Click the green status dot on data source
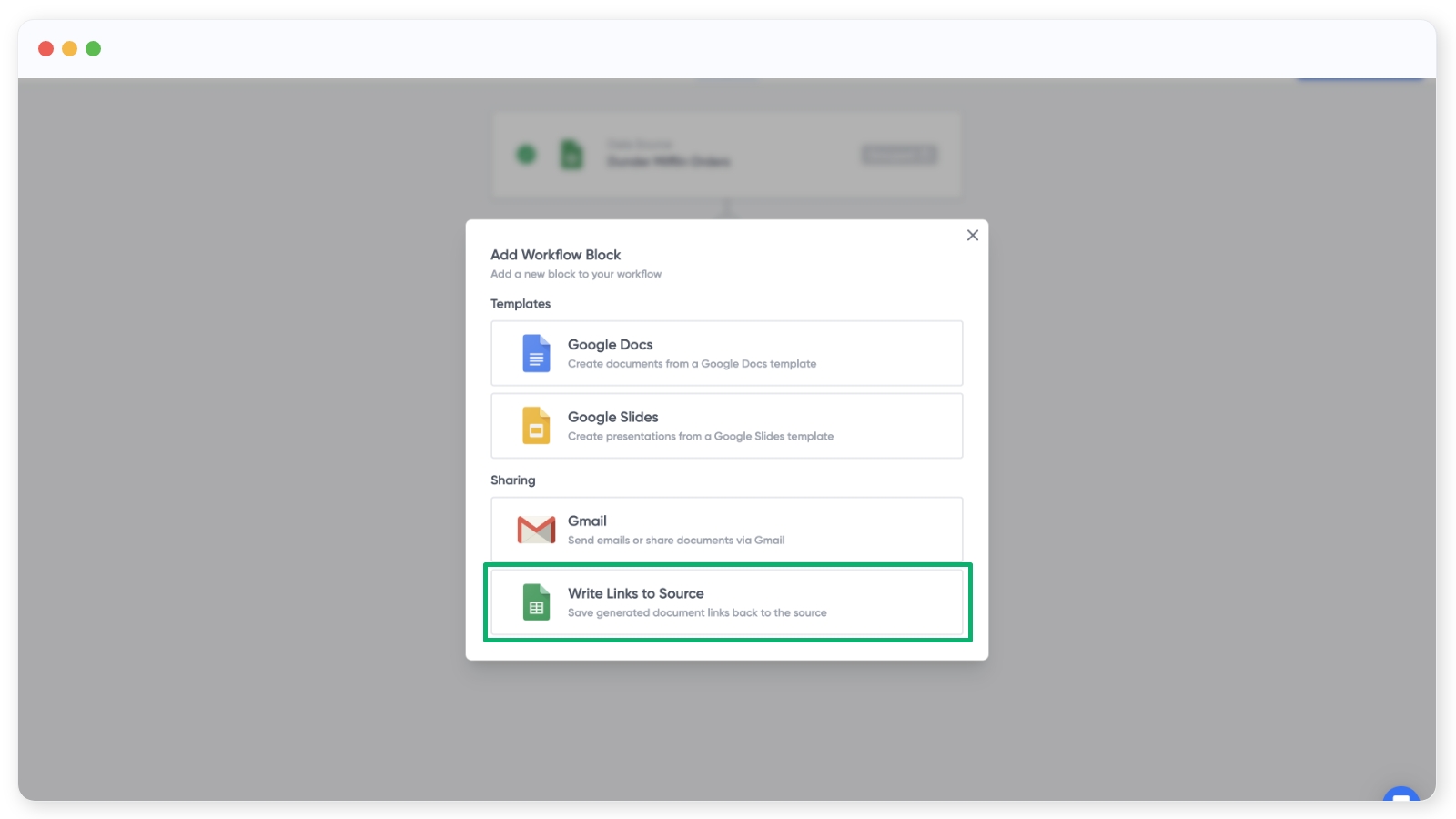Image resolution: width=1456 pixels, height=819 pixels. tap(526, 155)
